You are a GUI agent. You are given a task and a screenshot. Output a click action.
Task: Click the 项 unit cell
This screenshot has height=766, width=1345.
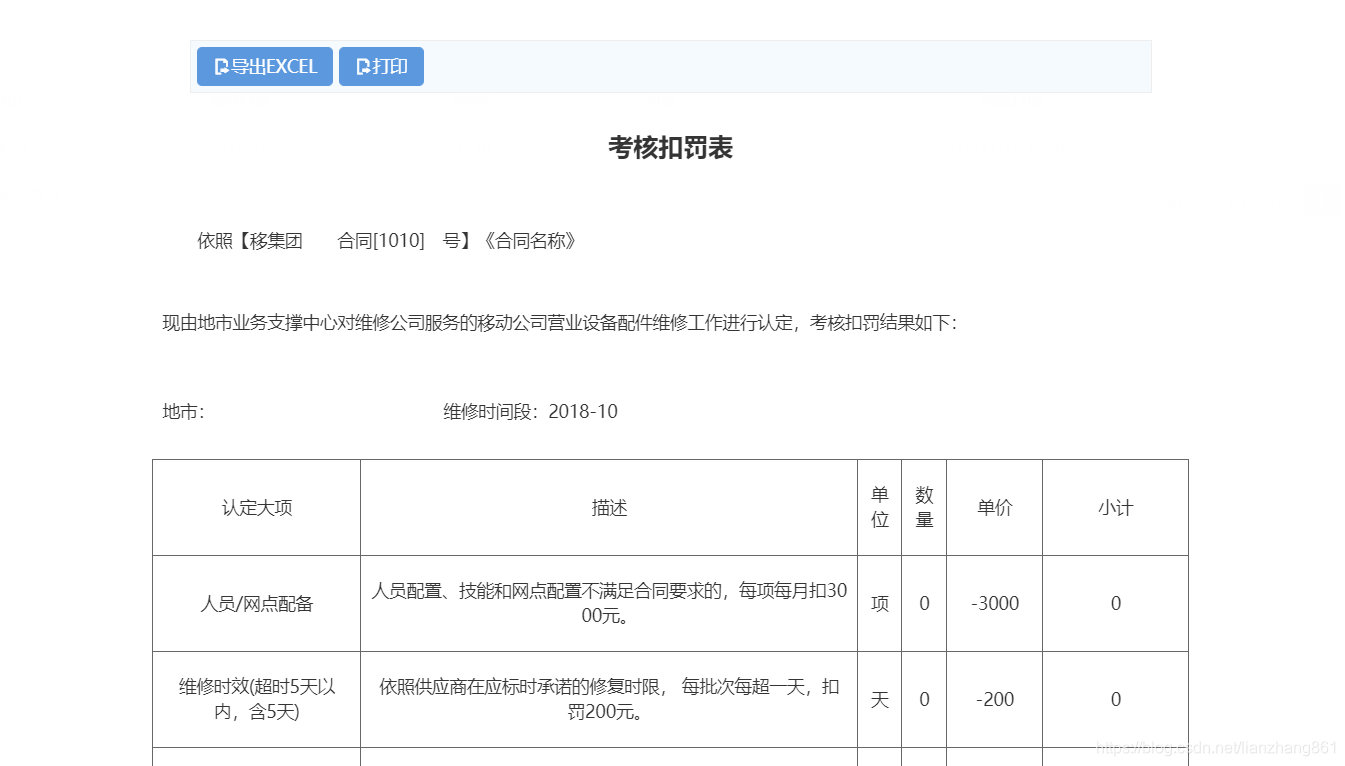[x=880, y=604]
